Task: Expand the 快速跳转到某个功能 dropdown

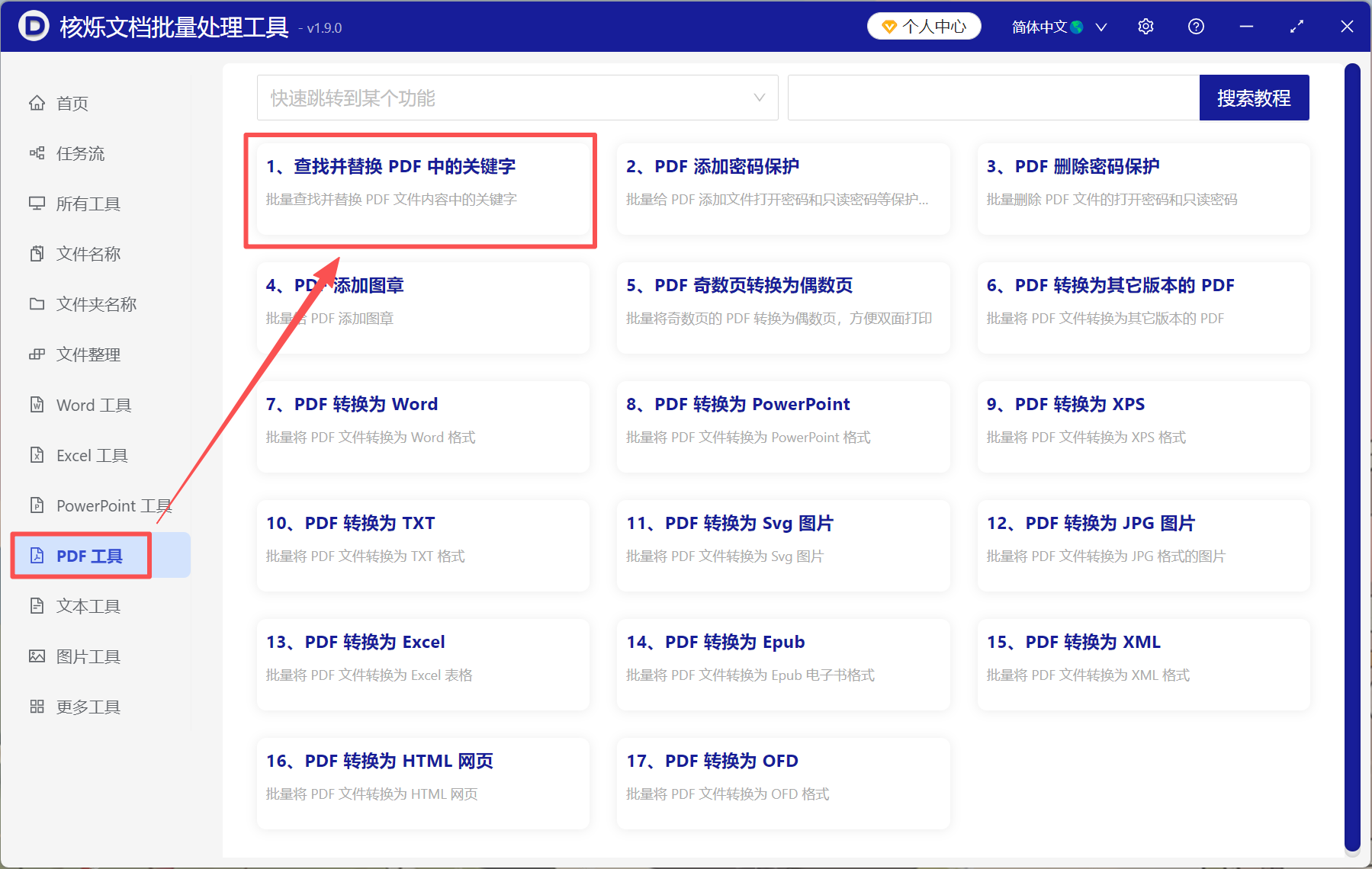Action: pyautogui.click(x=518, y=98)
